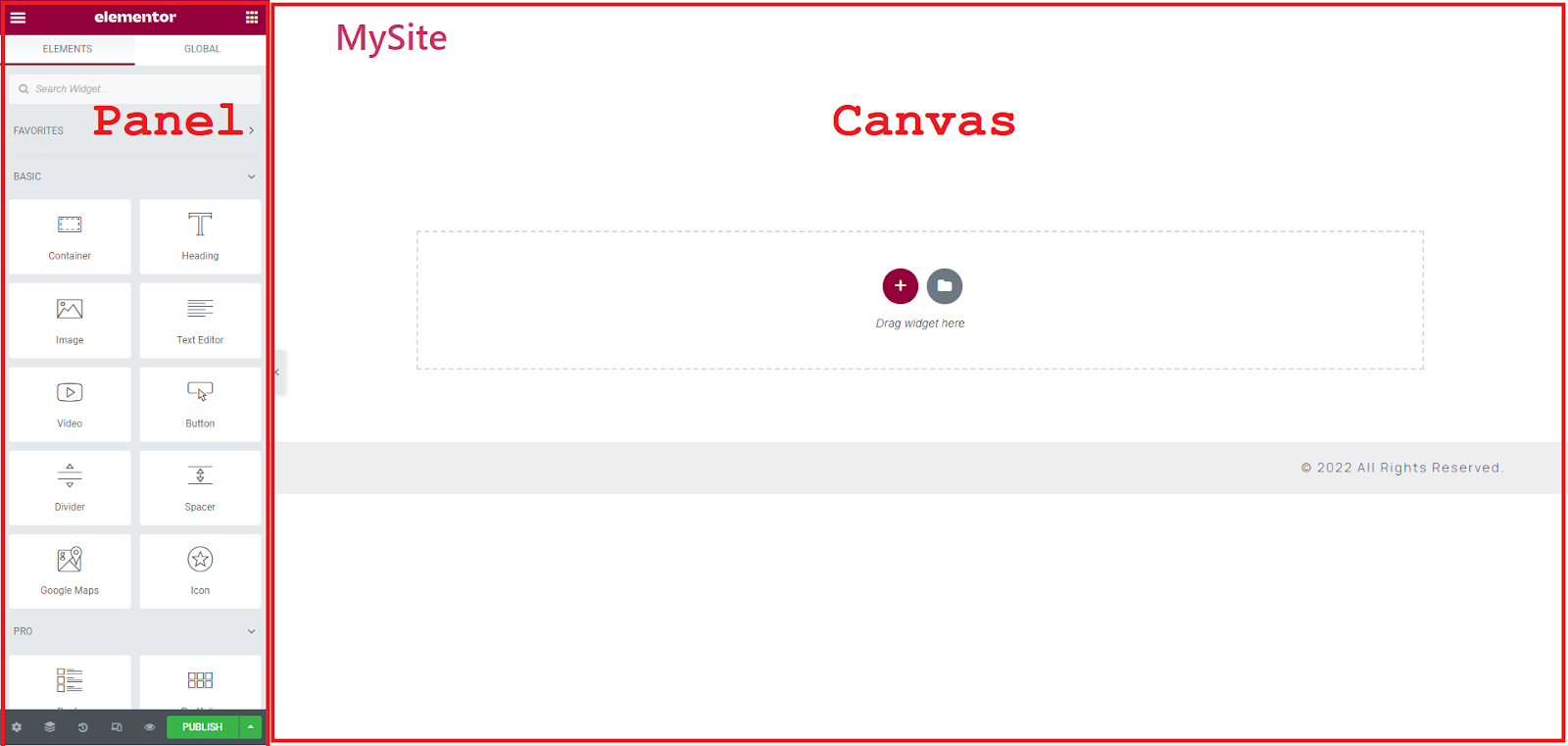Toggle preview changes eye icon

tap(150, 727)
